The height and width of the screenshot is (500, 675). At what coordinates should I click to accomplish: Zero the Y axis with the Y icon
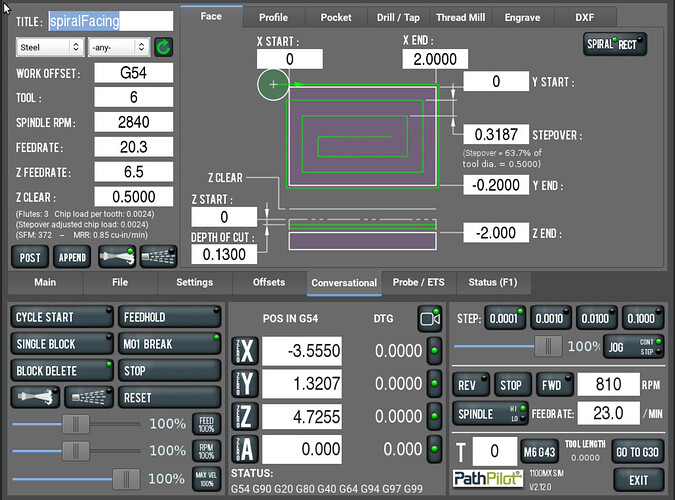point(245,383)
